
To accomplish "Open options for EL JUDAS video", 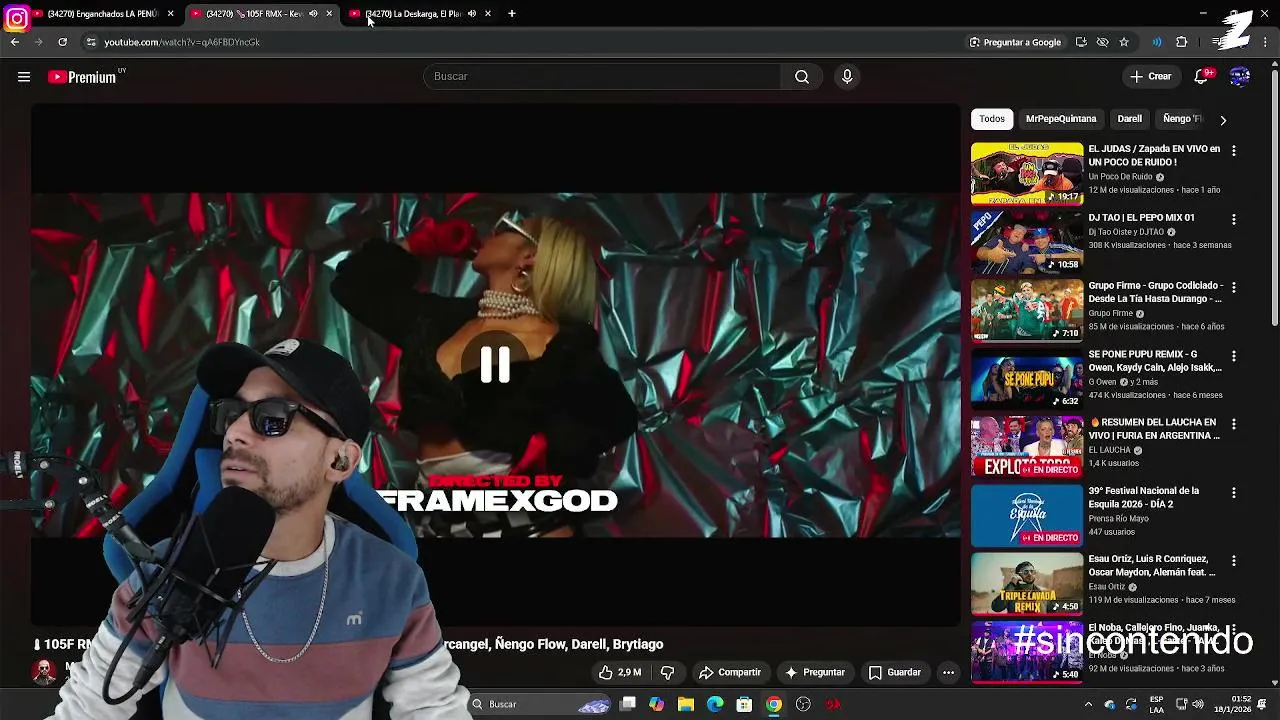I will pos(1233,151).
